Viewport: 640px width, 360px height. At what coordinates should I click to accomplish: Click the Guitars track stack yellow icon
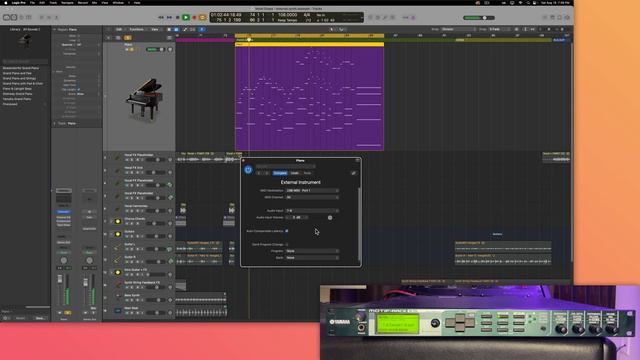click(x=118, y=234)
